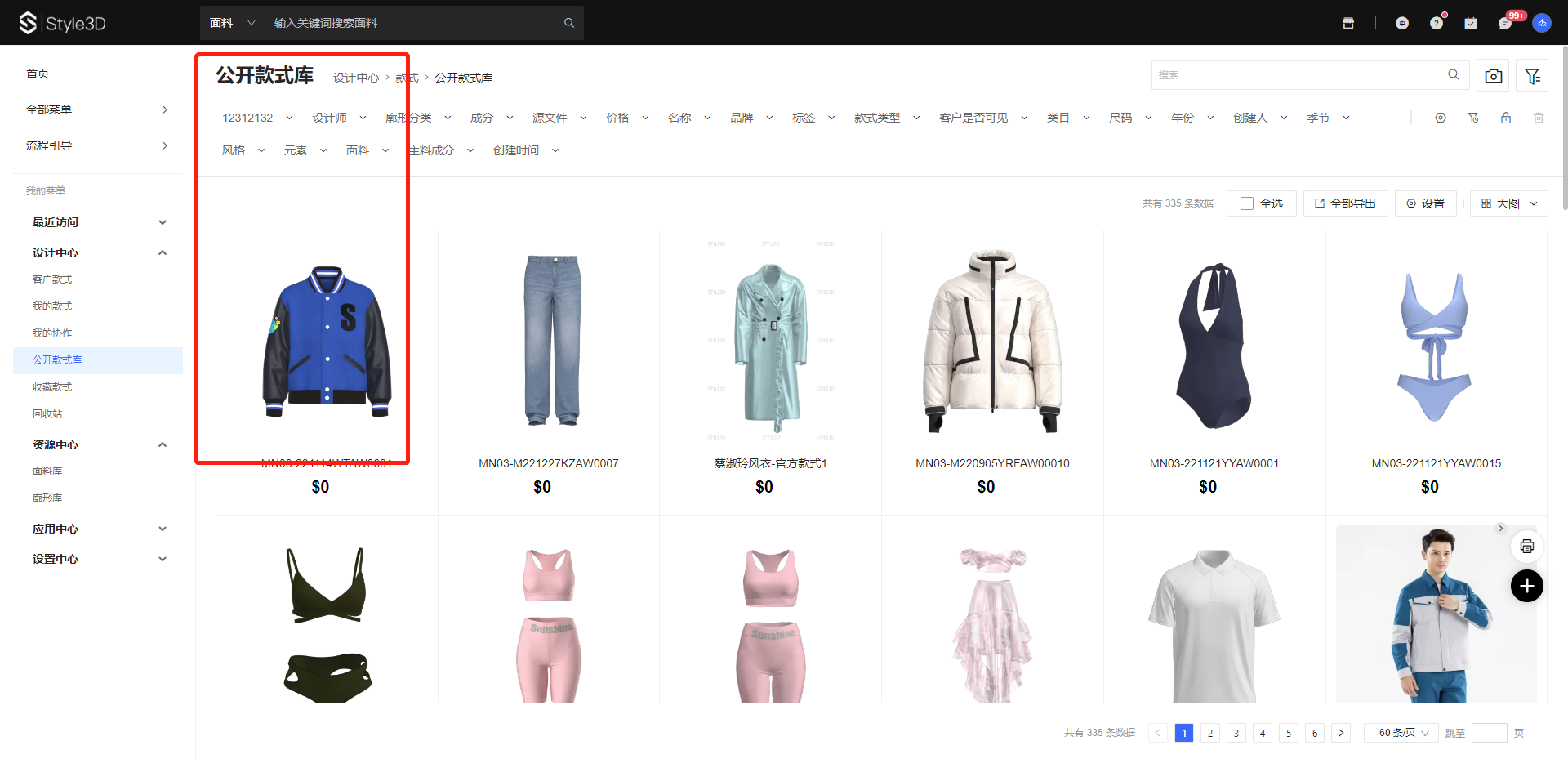Open image search camera button

pos(1494,75)
